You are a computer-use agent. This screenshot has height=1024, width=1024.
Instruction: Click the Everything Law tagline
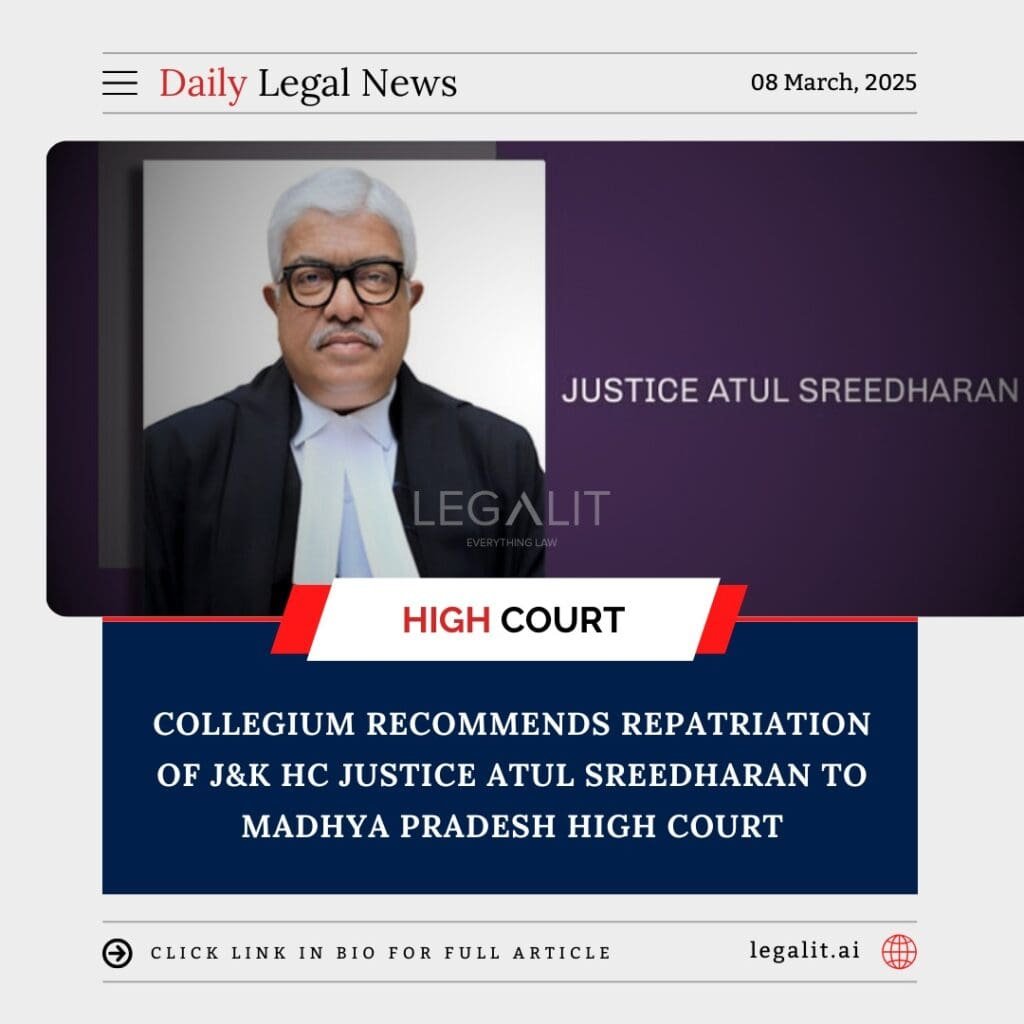pos(511,542)
